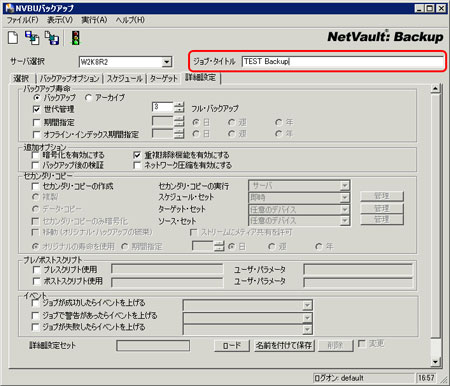
Task: Select the アーカイブ radio button
Action: 88,98
